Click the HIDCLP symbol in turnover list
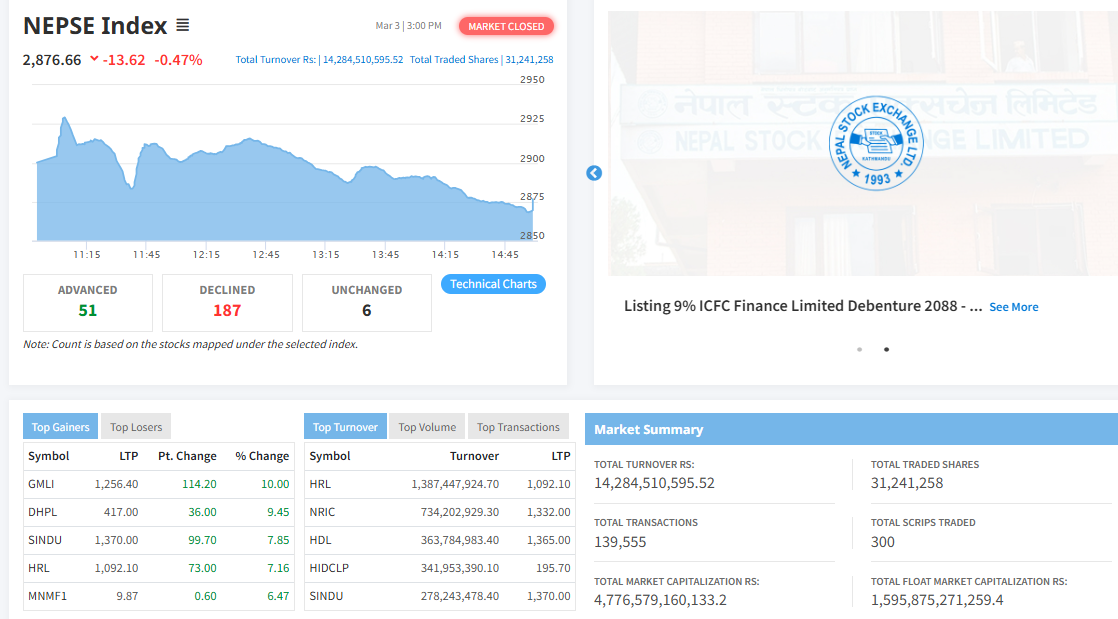The height and width of the screenshot is (619, 1118). (330, 568)
